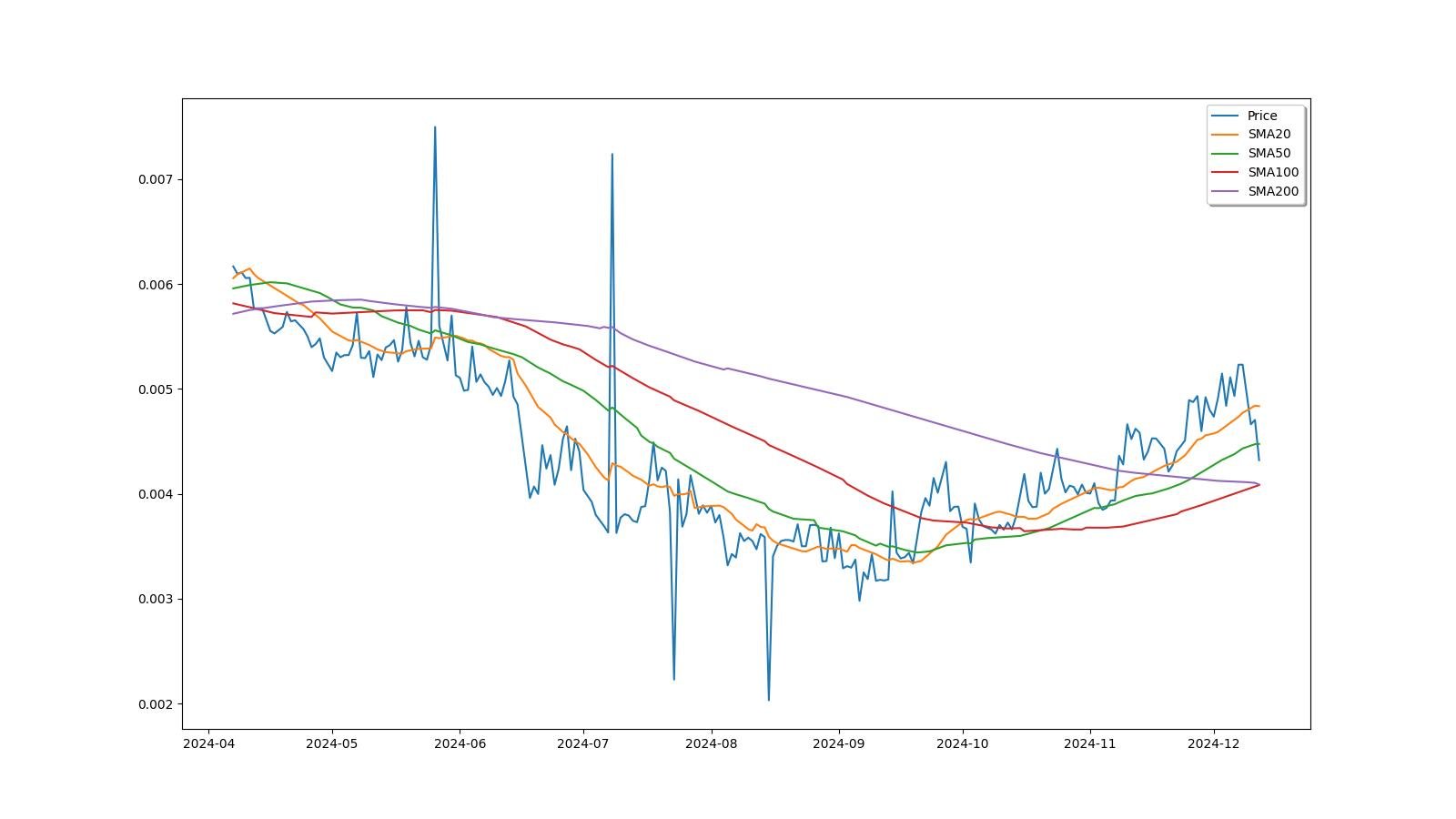
Task: Click the price spike peak in early July
Action: [x=612, y=154]
